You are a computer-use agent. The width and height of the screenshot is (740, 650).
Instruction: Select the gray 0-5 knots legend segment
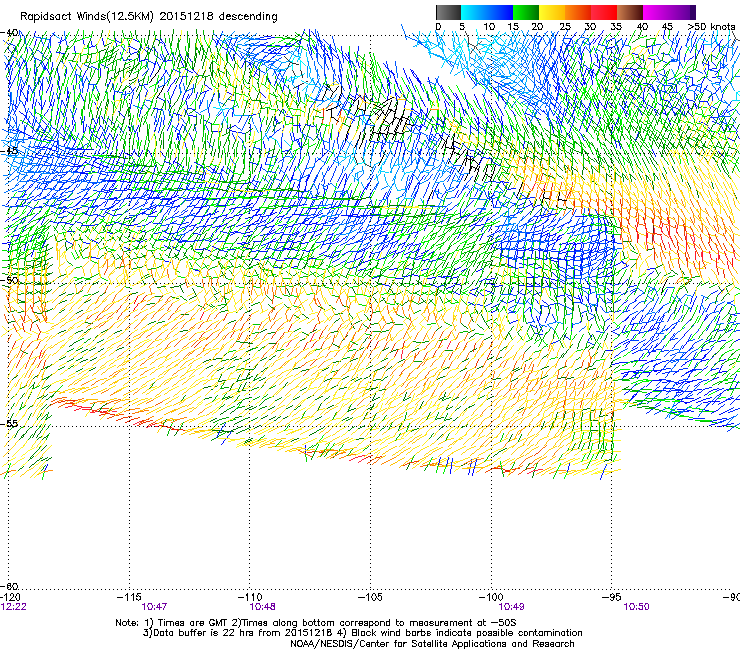pos(448,12)
